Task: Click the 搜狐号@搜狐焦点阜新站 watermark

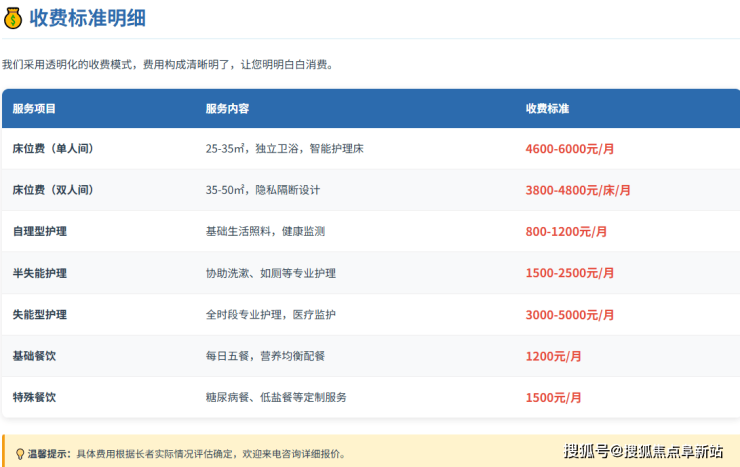Action: point(643,451)
